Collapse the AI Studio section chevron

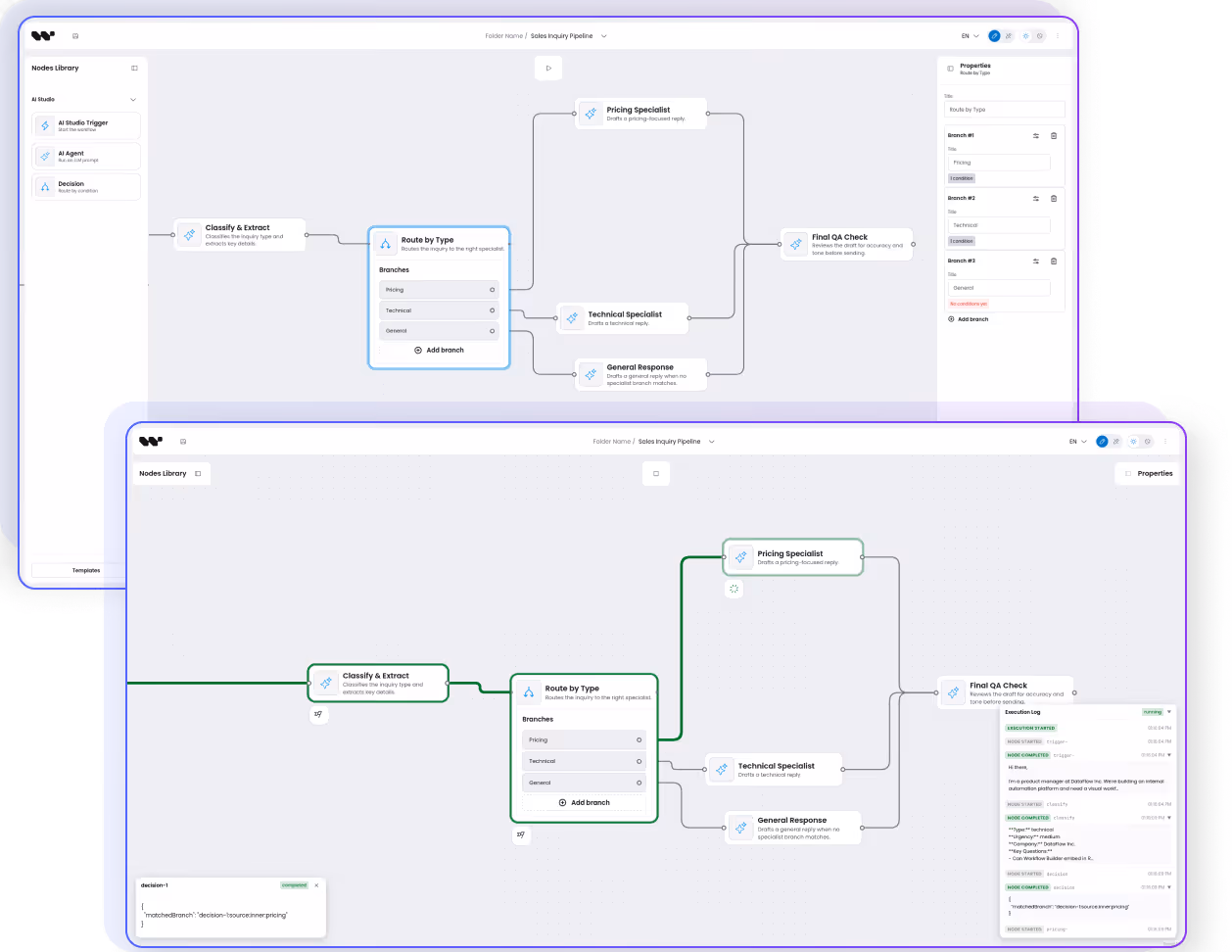[133, 99]
